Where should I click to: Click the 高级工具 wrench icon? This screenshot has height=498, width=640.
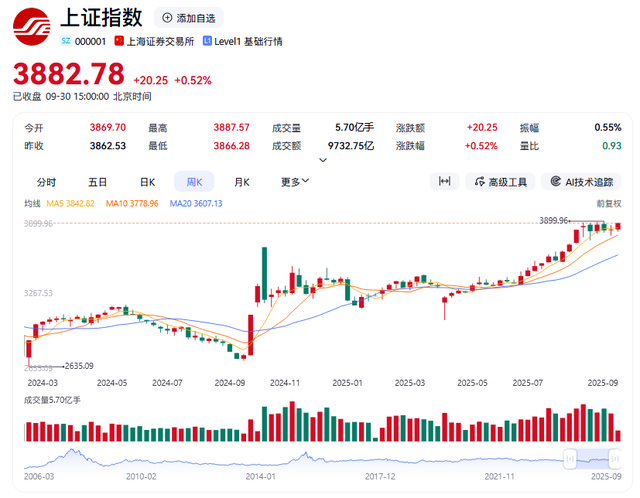coord(480,182)
